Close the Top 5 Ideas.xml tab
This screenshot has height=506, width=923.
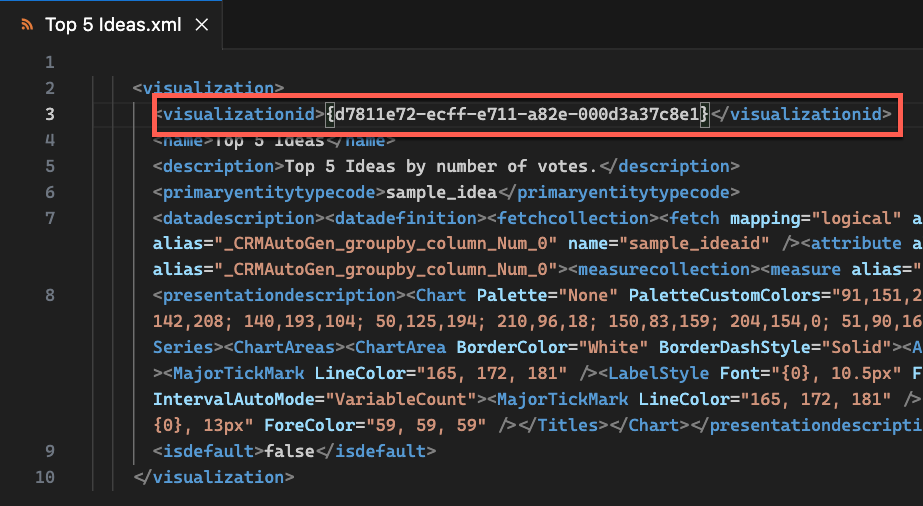pyautogui.click(x=202, y=25)
